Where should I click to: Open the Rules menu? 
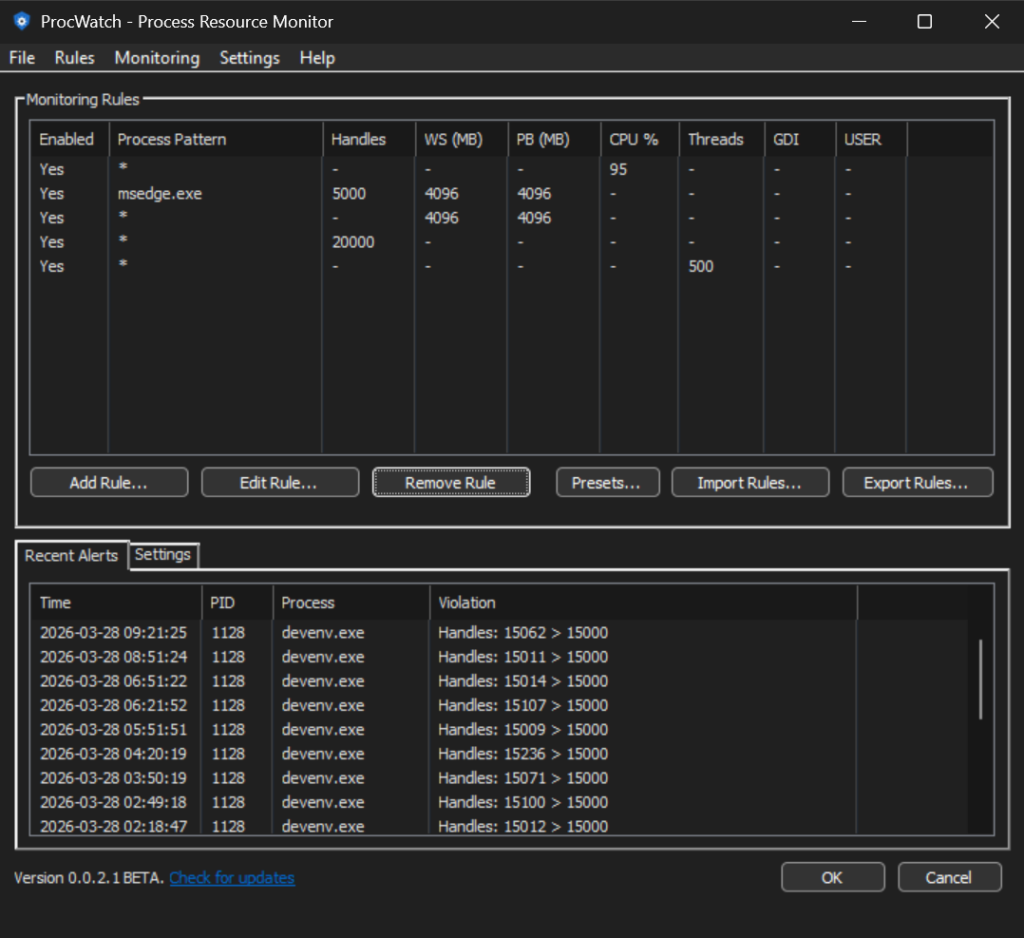pos(74,58)
